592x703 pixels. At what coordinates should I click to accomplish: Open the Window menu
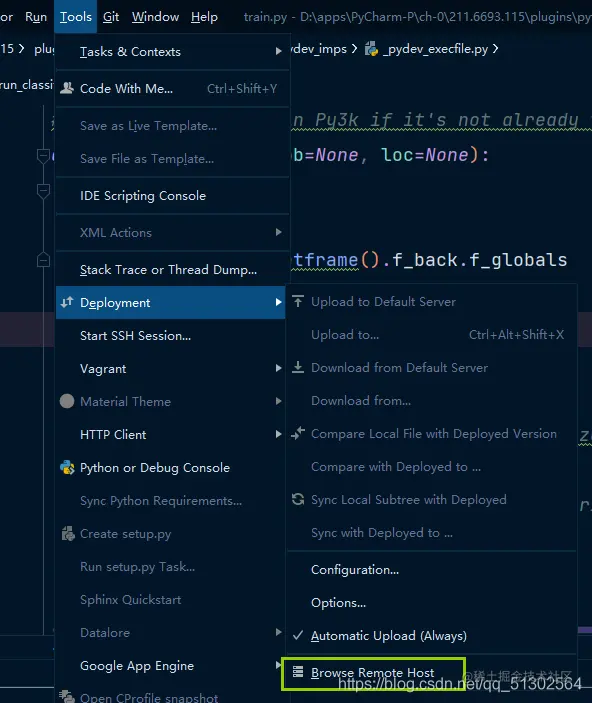click(155, 17)
